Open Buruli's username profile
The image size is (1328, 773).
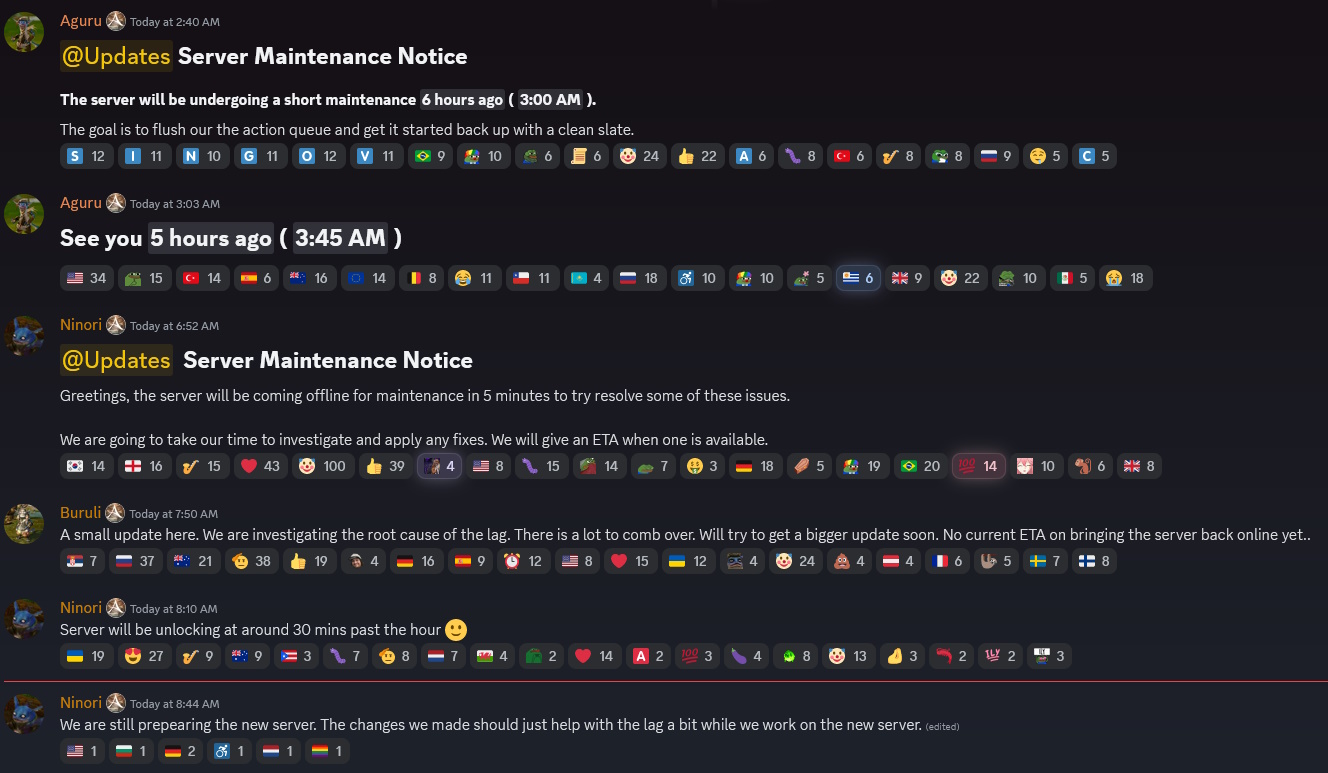click(x=80, y=512)
